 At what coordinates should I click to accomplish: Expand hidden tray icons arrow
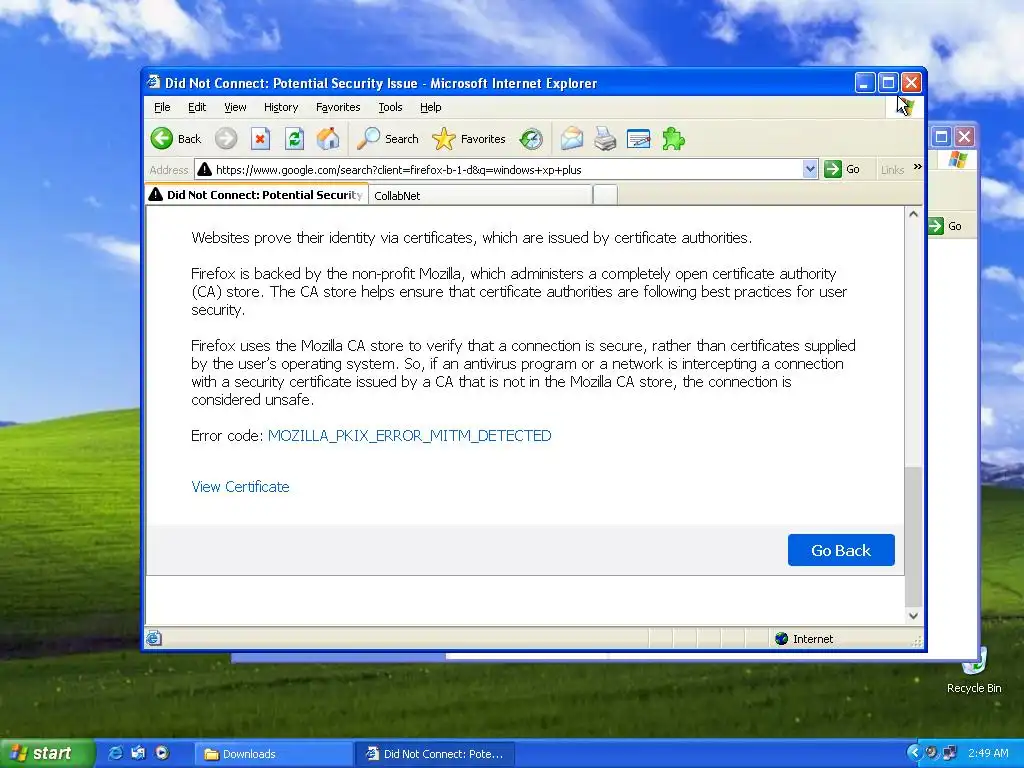(914, 753)
